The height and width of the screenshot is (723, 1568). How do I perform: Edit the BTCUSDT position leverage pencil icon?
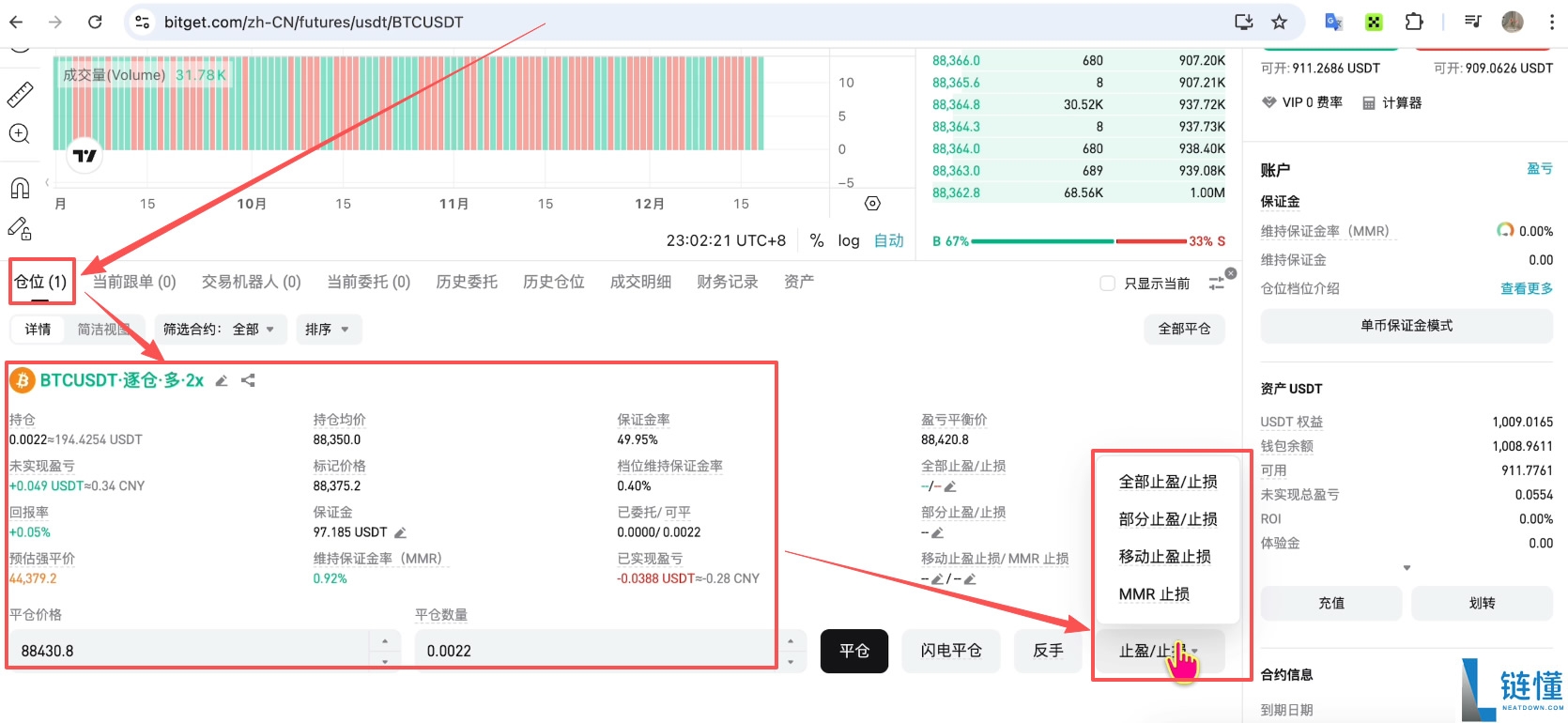tap(222, 381)
